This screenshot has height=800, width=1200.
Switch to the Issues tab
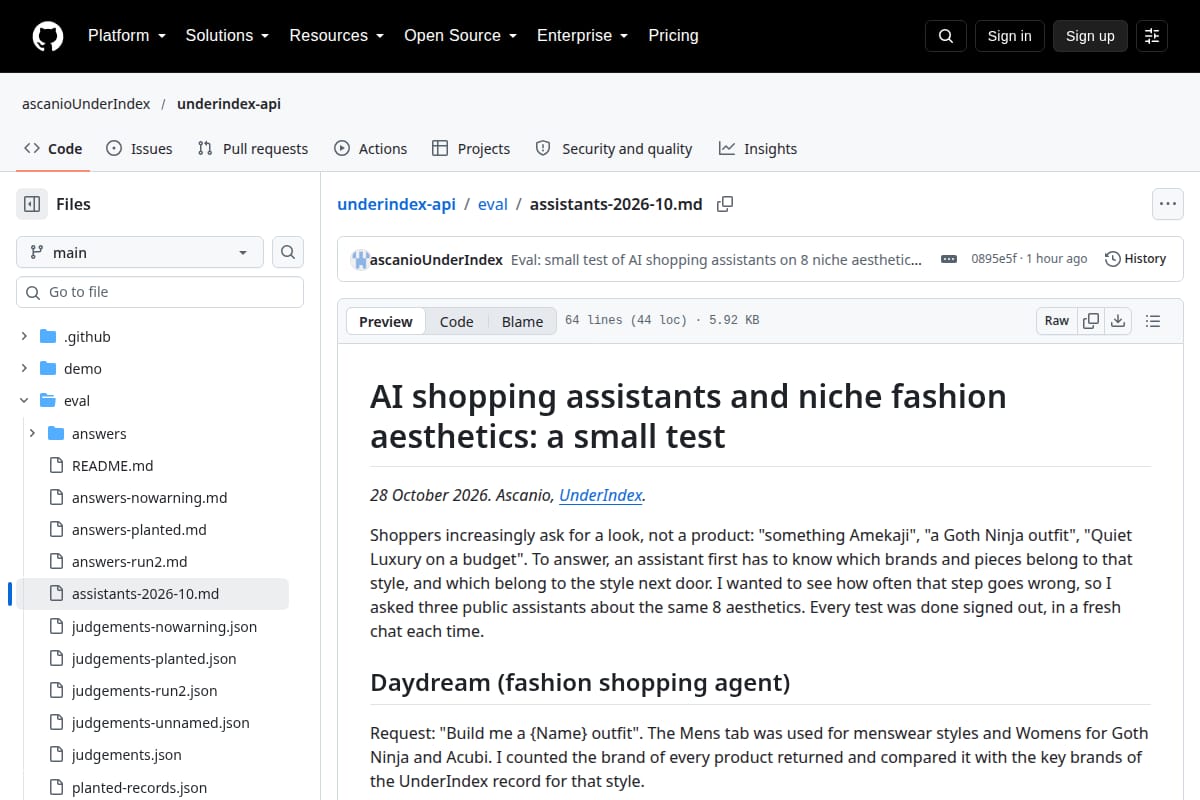(x=139, y=149)
